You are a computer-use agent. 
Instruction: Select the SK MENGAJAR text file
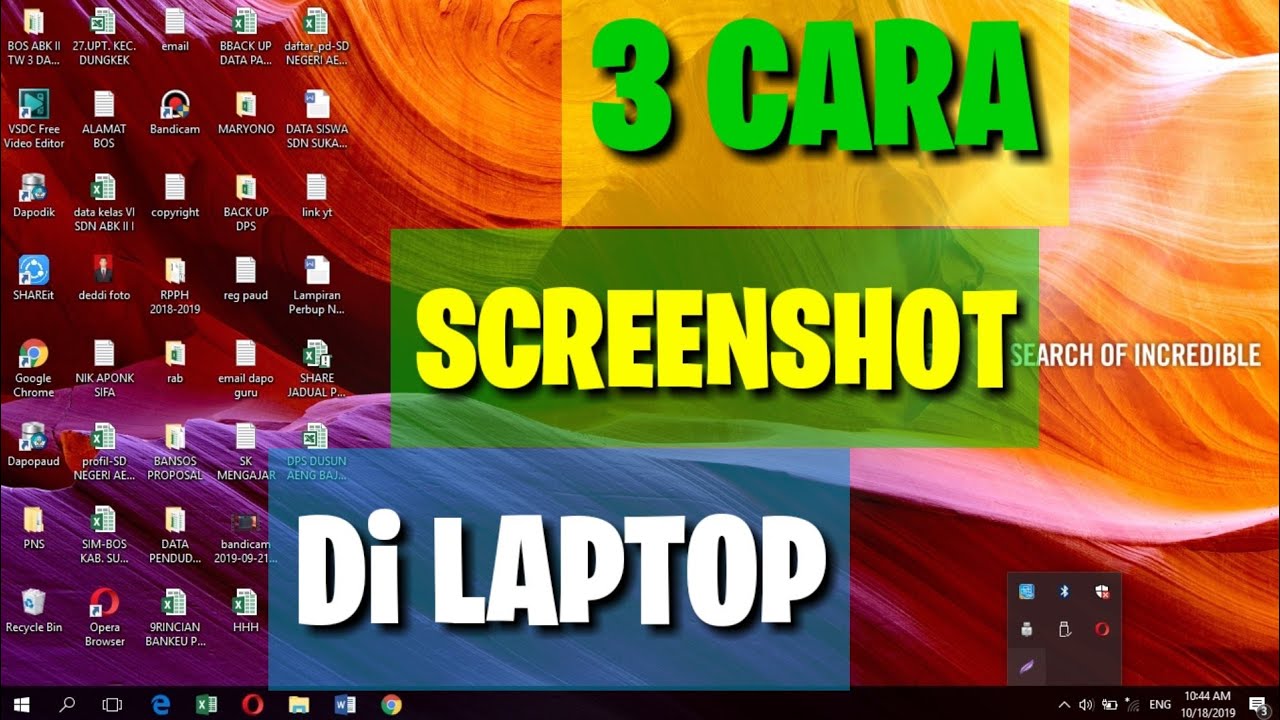click(245, 452)
